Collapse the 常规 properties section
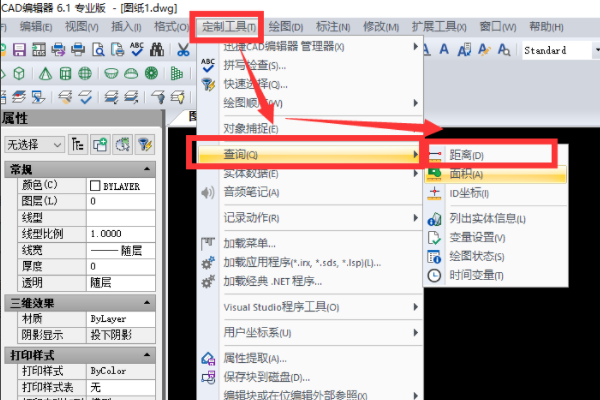Image resolution: width=600 pixels, height=400 pixels. point(147,169)
